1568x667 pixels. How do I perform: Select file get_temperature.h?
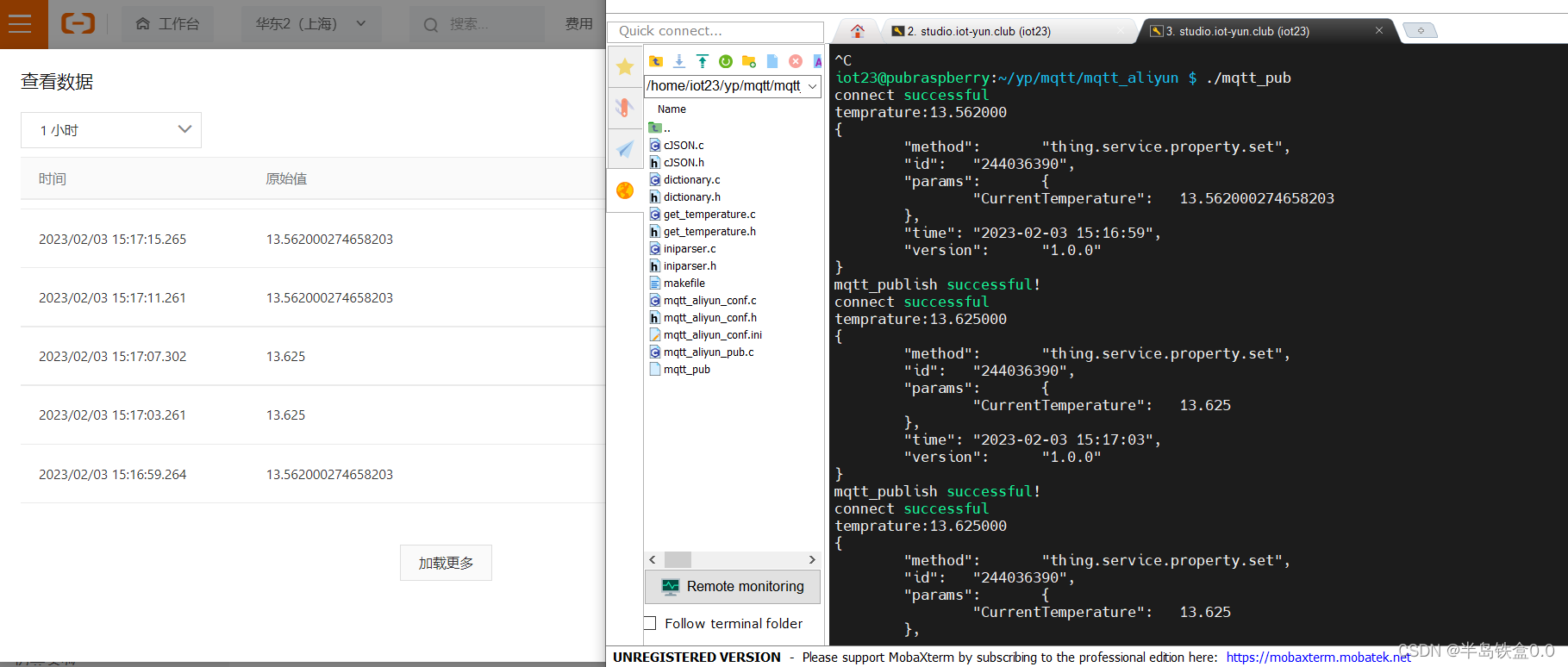(x=703, y=231)
